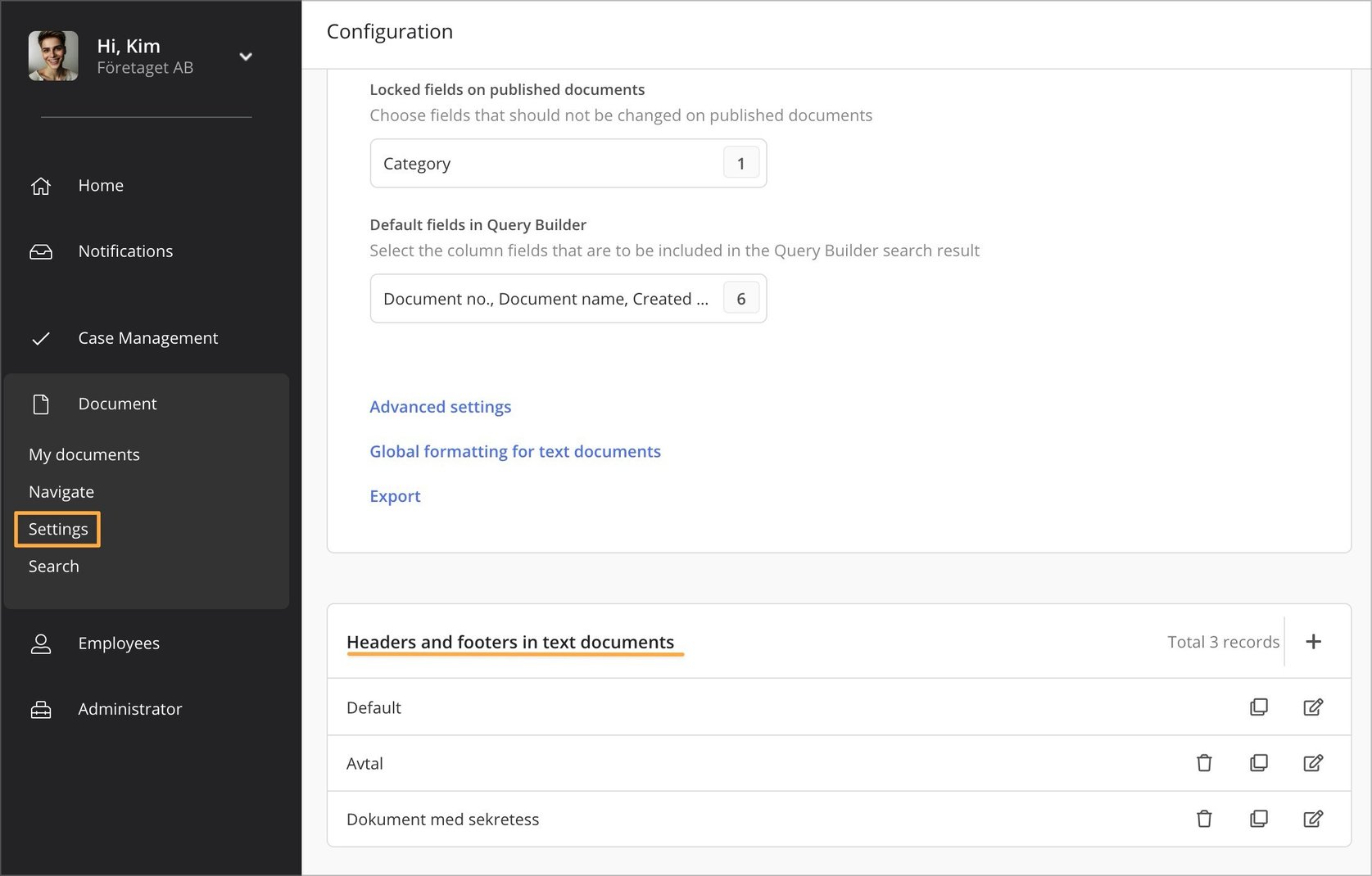Click the Administrator briefcase icon

pos(41,709)
